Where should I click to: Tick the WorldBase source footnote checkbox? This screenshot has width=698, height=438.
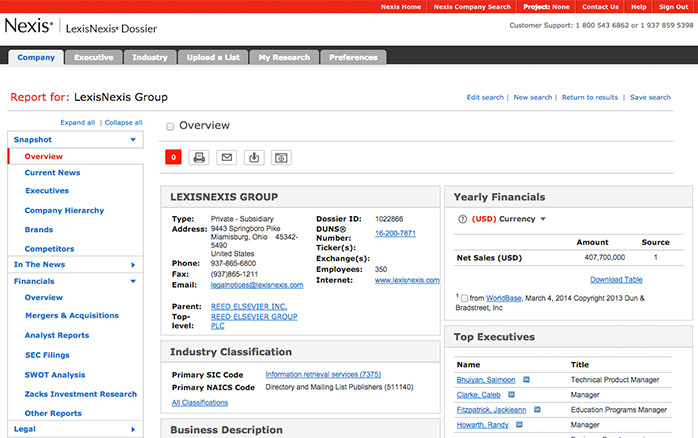(464, 298)
